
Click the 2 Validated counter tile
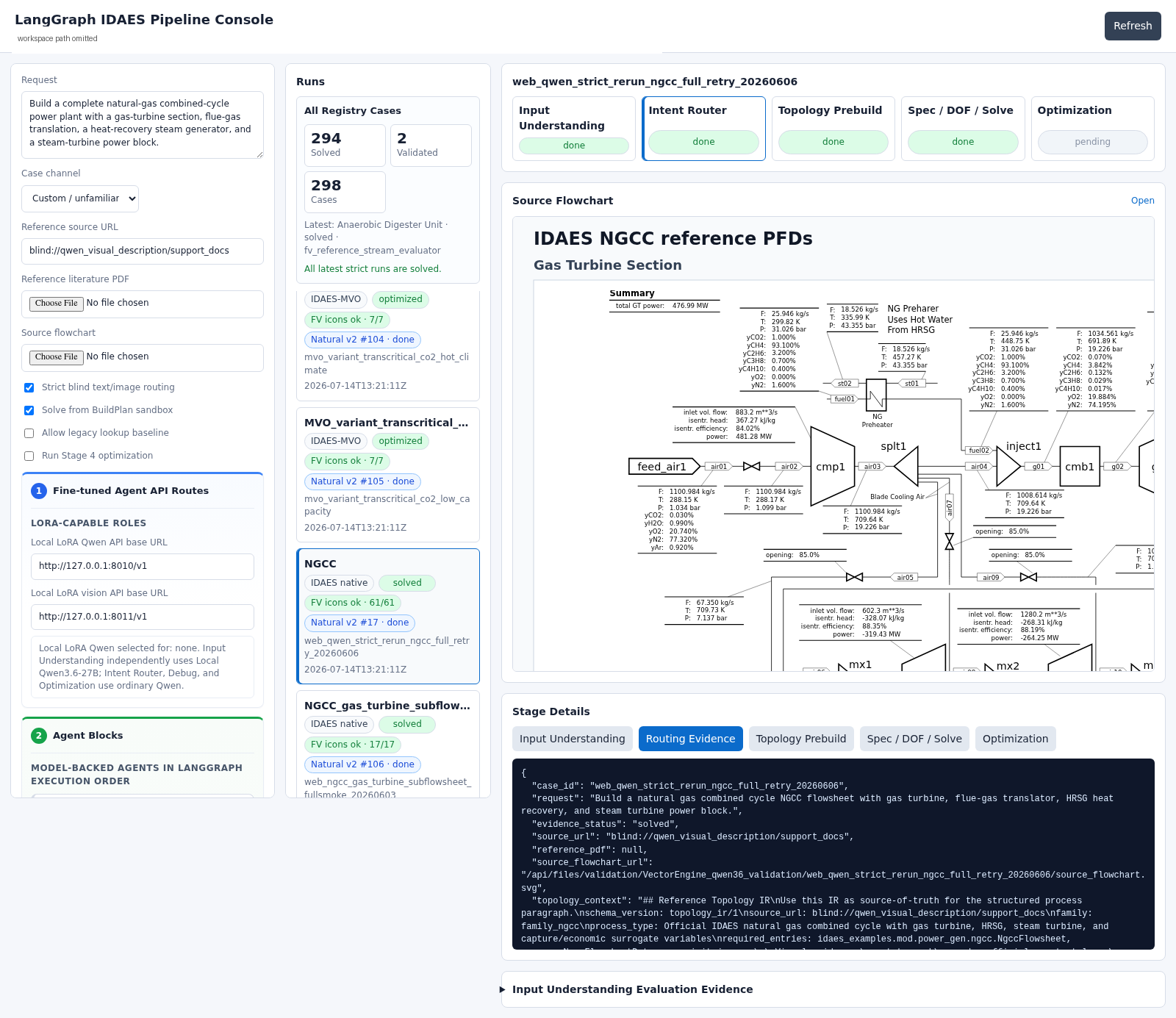tap(431, 146)
